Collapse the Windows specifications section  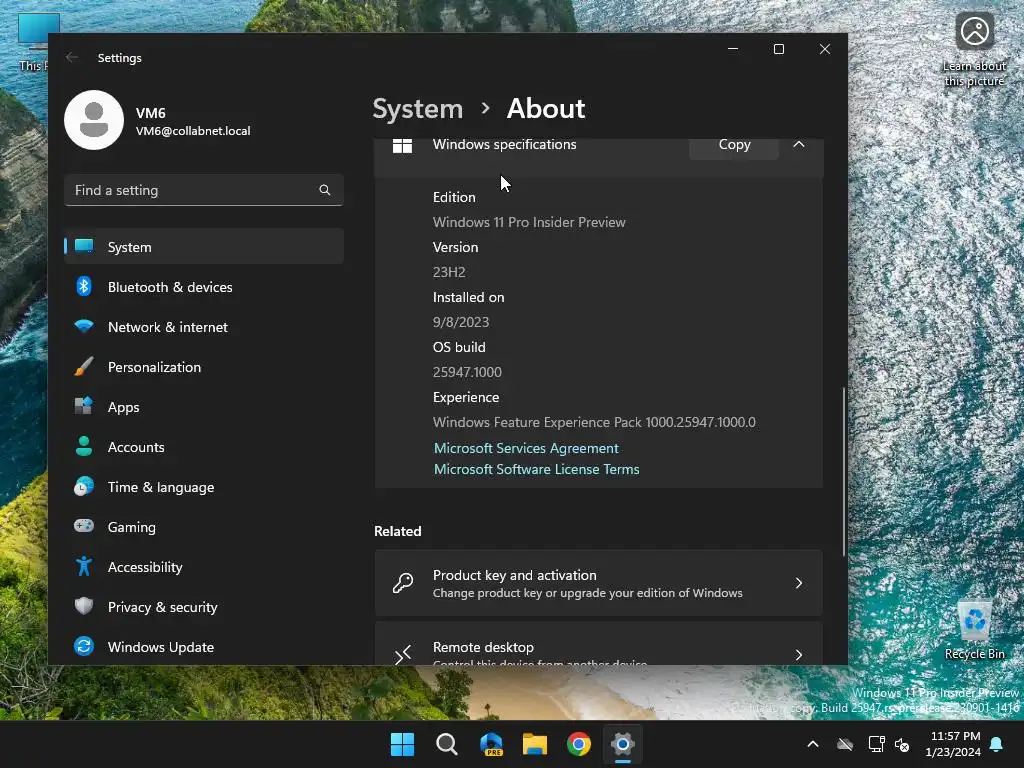click(799, 144)
